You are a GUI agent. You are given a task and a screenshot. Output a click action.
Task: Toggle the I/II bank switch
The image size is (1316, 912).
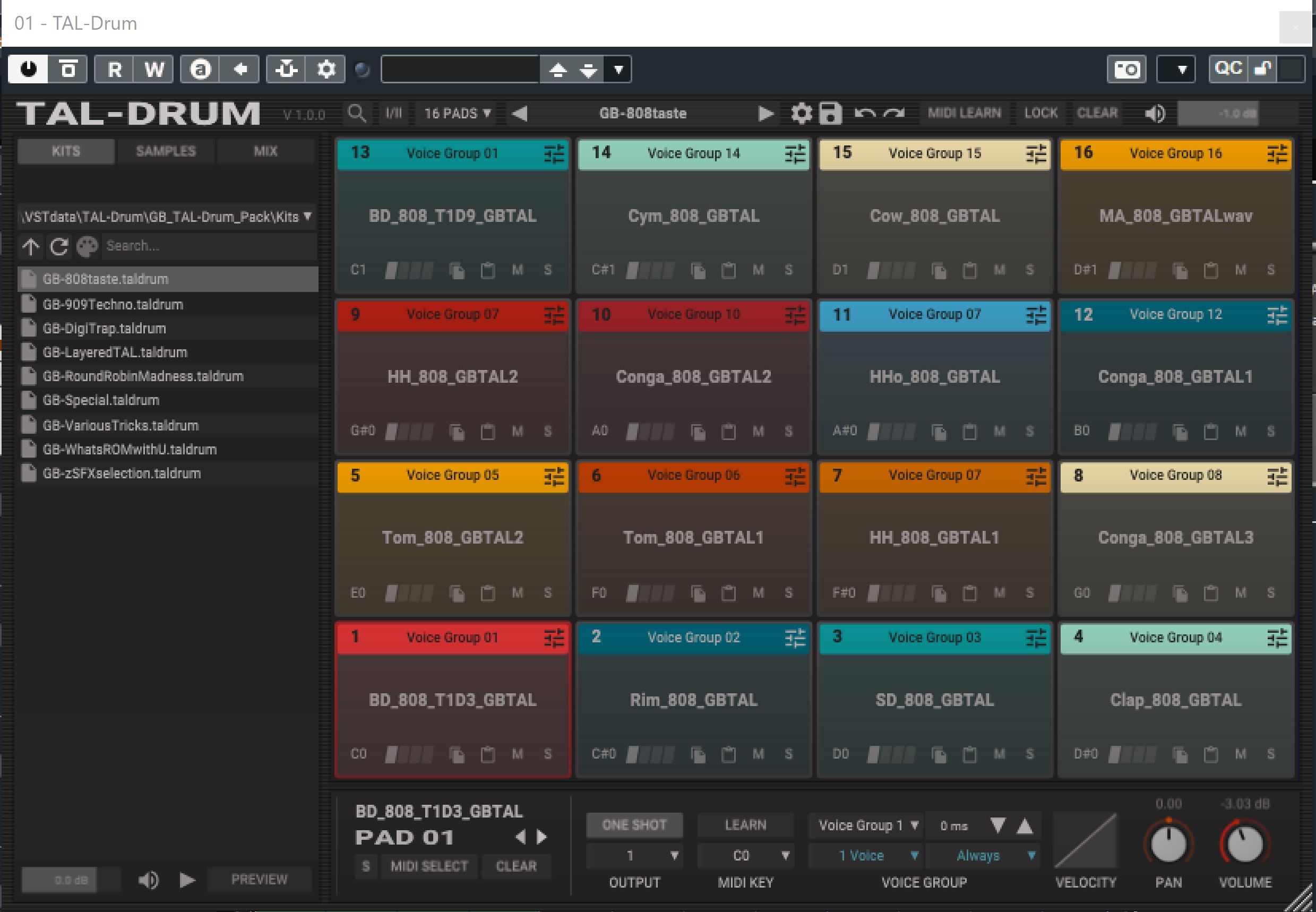point(393,113)
